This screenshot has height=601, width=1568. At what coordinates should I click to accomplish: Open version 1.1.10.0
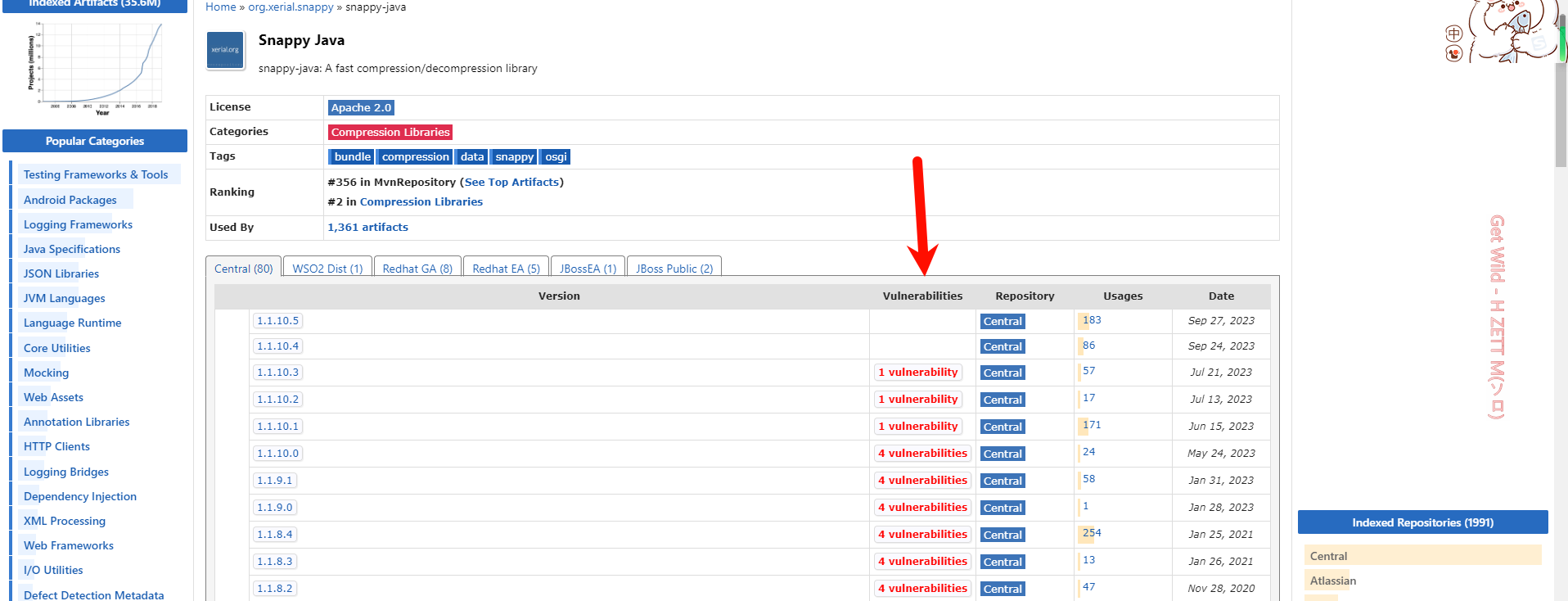[x=277, y=453]
